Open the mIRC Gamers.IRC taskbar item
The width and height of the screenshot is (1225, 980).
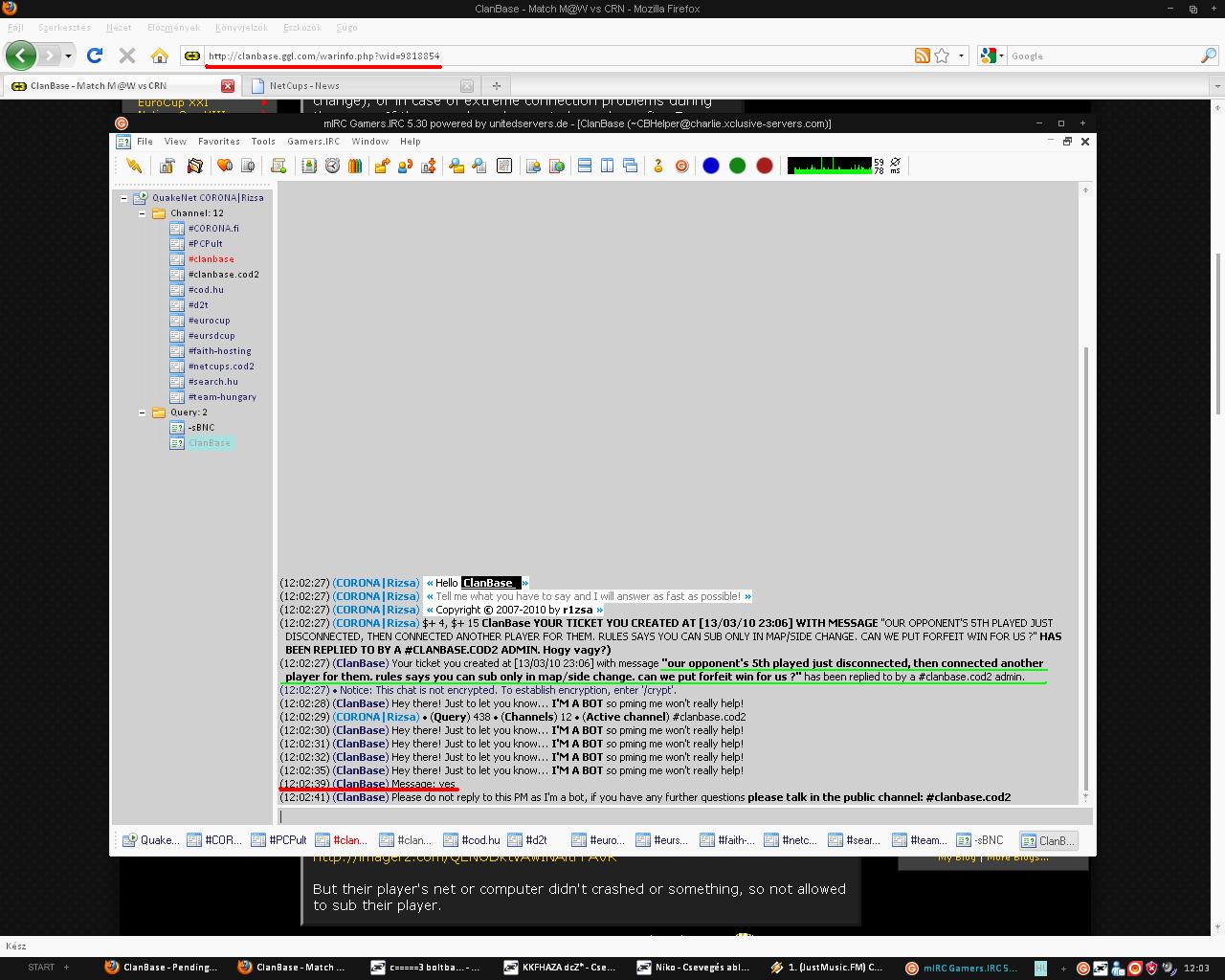pyautogui.click(x=962, y=968)
